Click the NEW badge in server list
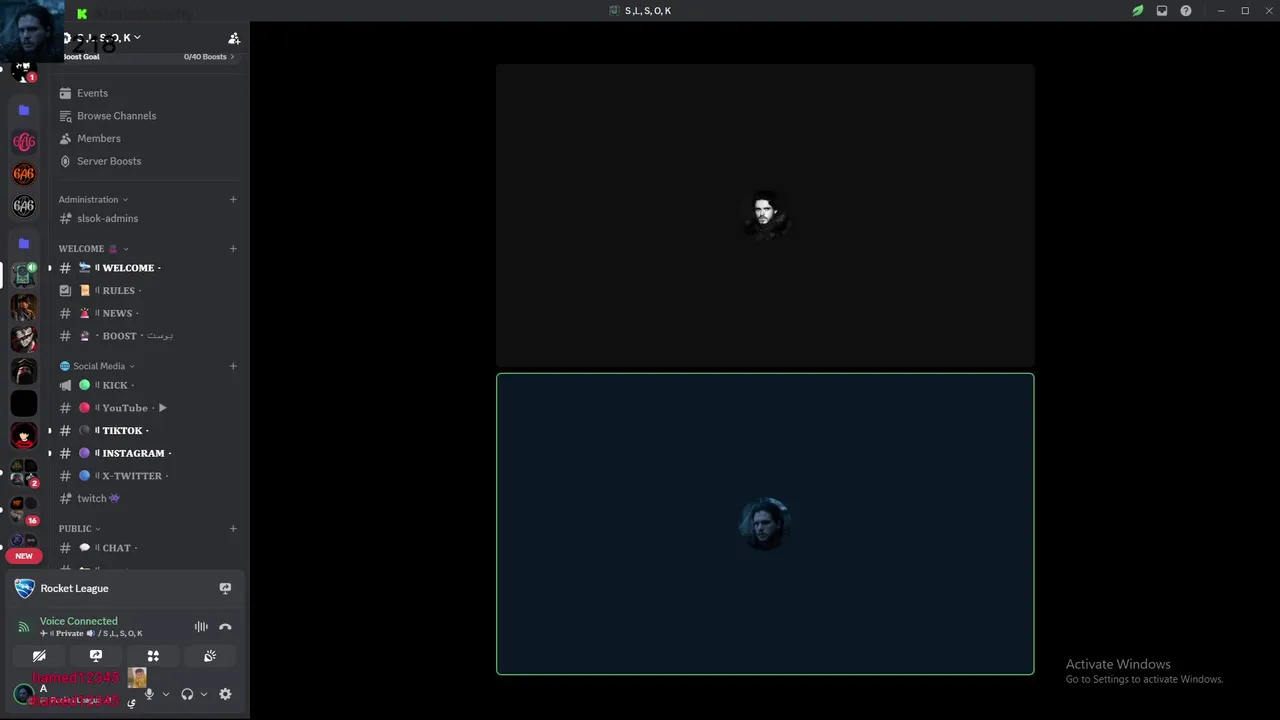Image resolution: width=1280 pixels, height=720 pixels. pos(24,556)
